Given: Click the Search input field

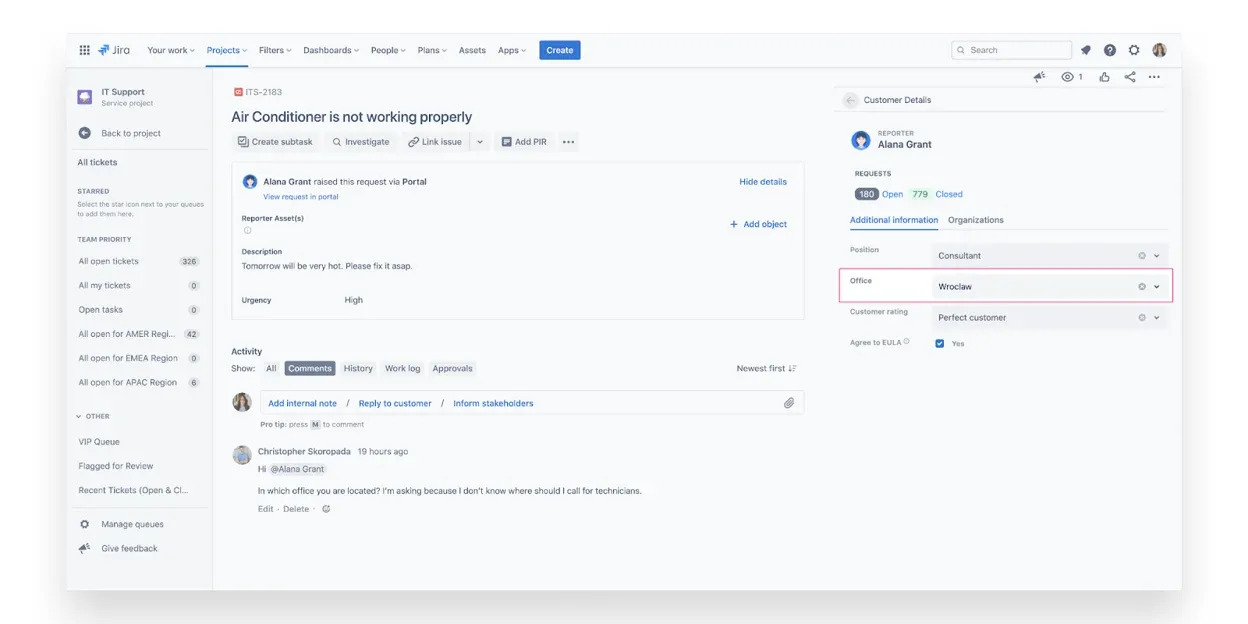Looking at the screenshot, I should 1012,50.
